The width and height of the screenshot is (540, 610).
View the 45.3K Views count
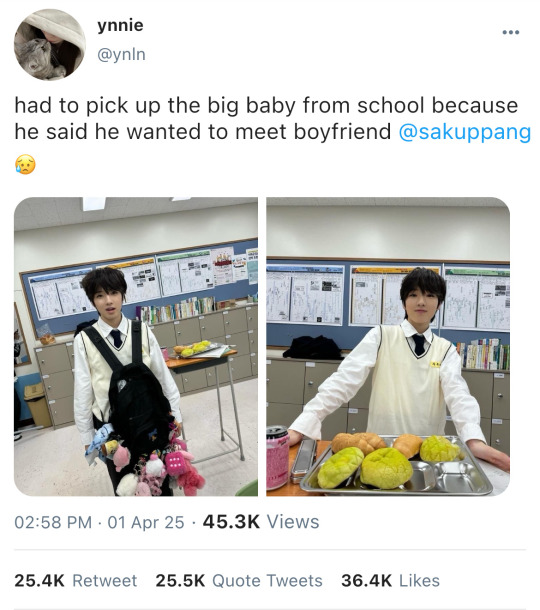[261, 522]
